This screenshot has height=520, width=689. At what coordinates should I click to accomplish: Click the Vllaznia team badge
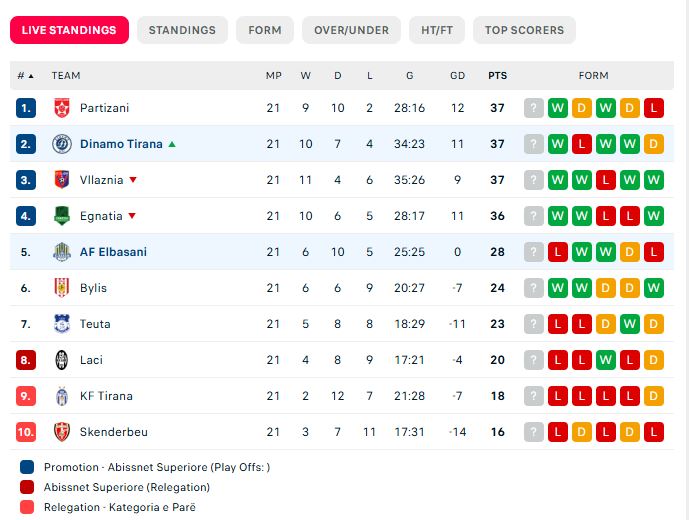[x=62, y=180]
